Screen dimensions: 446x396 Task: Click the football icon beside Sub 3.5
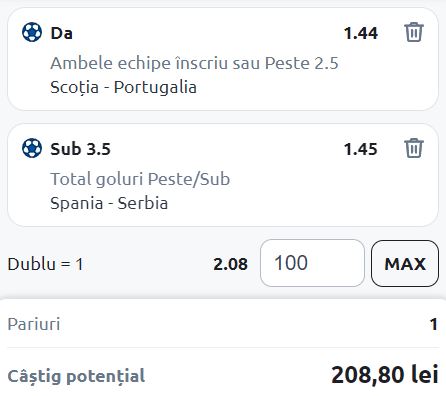[32, 148]
